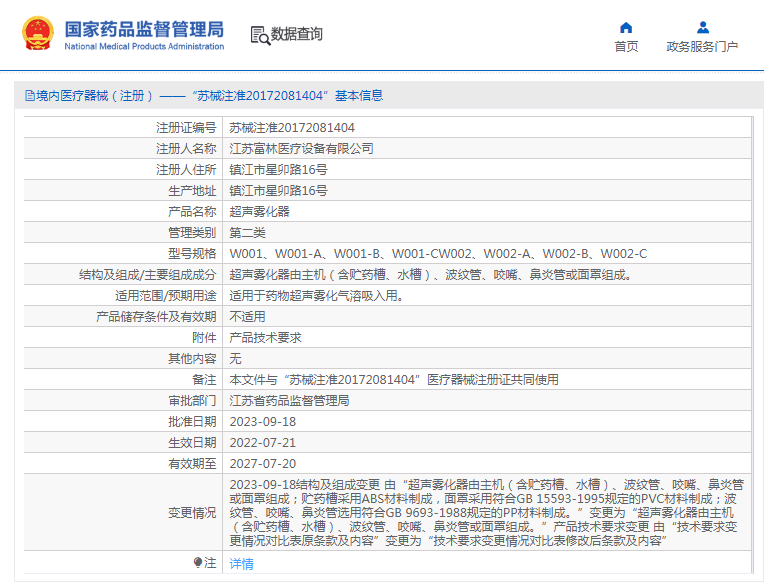Click the product name value 超声雾化器
Screen dimensions: 764x588
coord(259,212)
